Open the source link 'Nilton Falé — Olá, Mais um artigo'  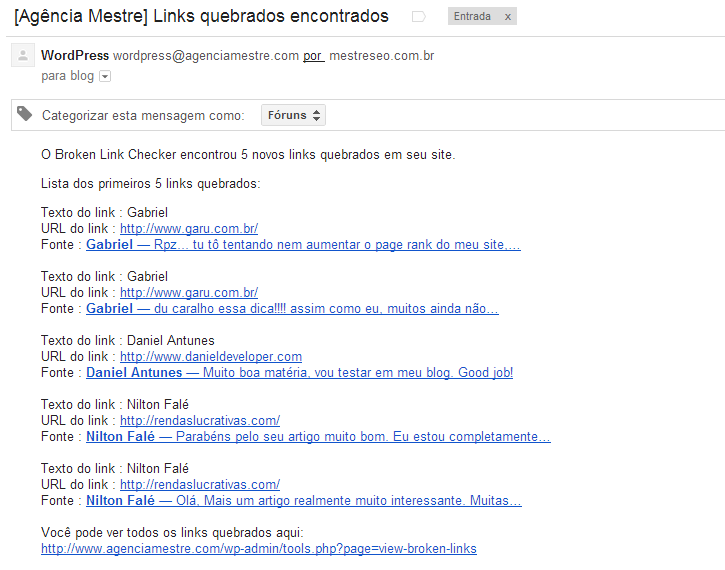click(303, 501)
